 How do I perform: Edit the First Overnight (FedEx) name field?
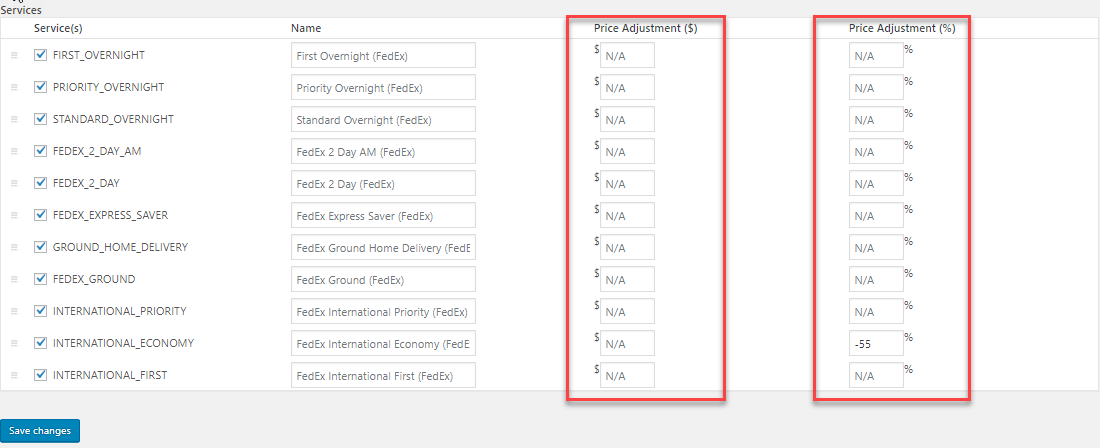click(x=383, y=55)
